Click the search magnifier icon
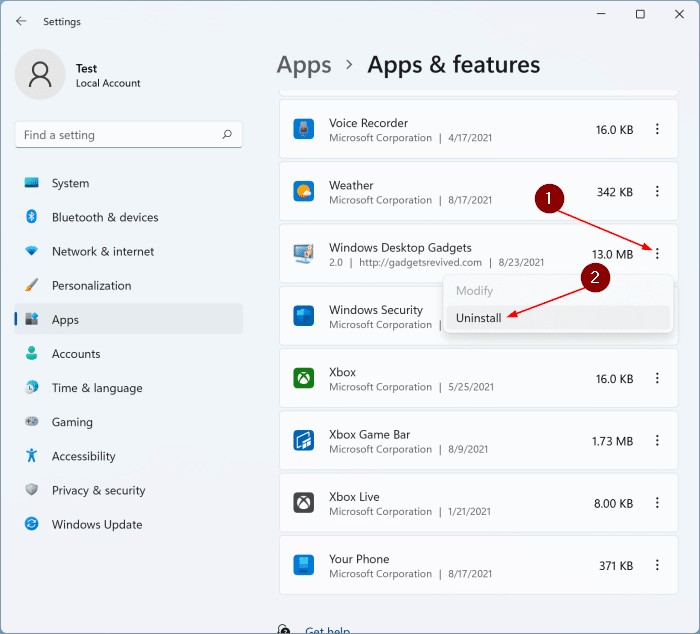This screenshot has width=700, height=634. 227,134
